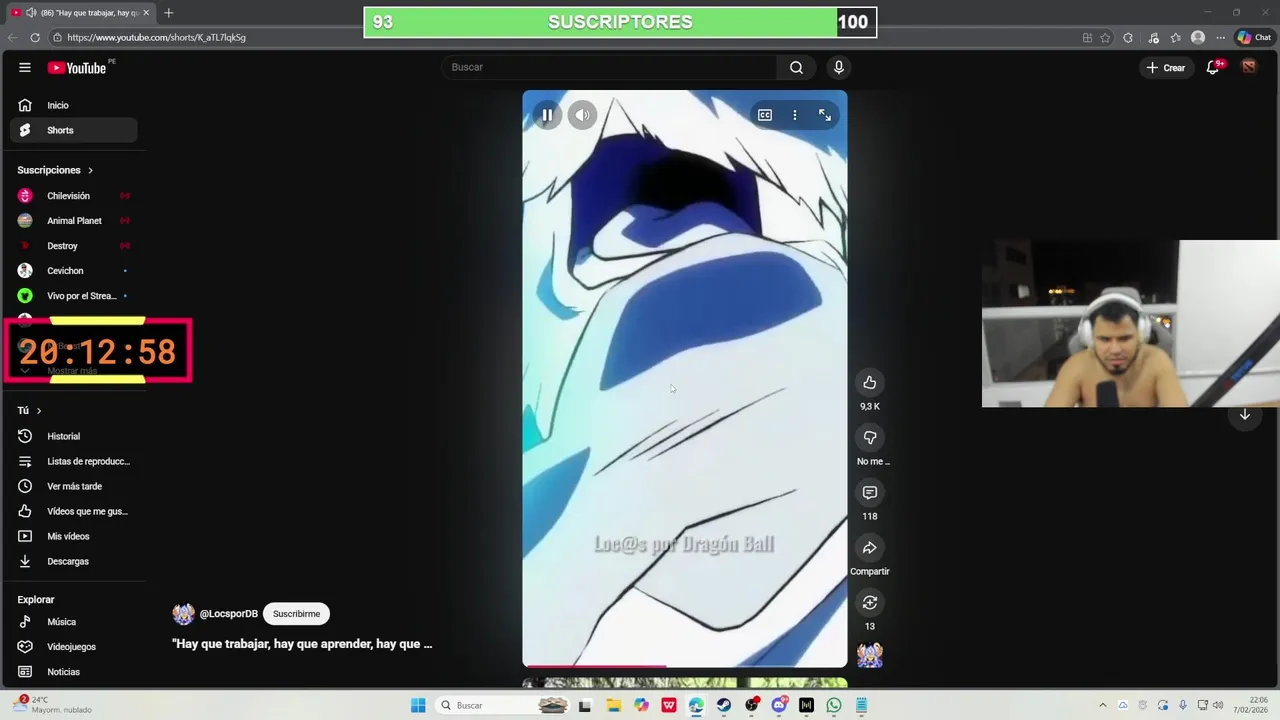Add this page to favorites star
The height and width of the screenshot is (720, 1280).
click(x=1105, y=37)
